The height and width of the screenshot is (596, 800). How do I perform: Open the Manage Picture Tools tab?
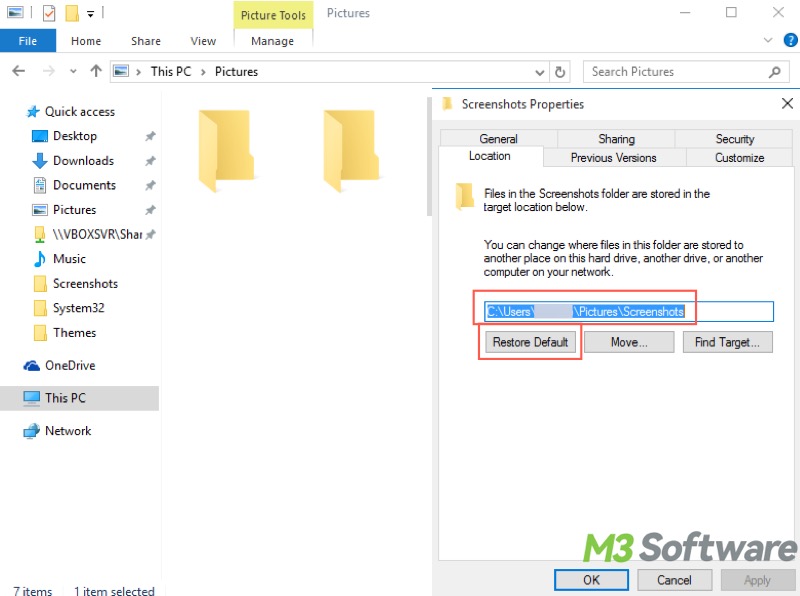point(272,41)
